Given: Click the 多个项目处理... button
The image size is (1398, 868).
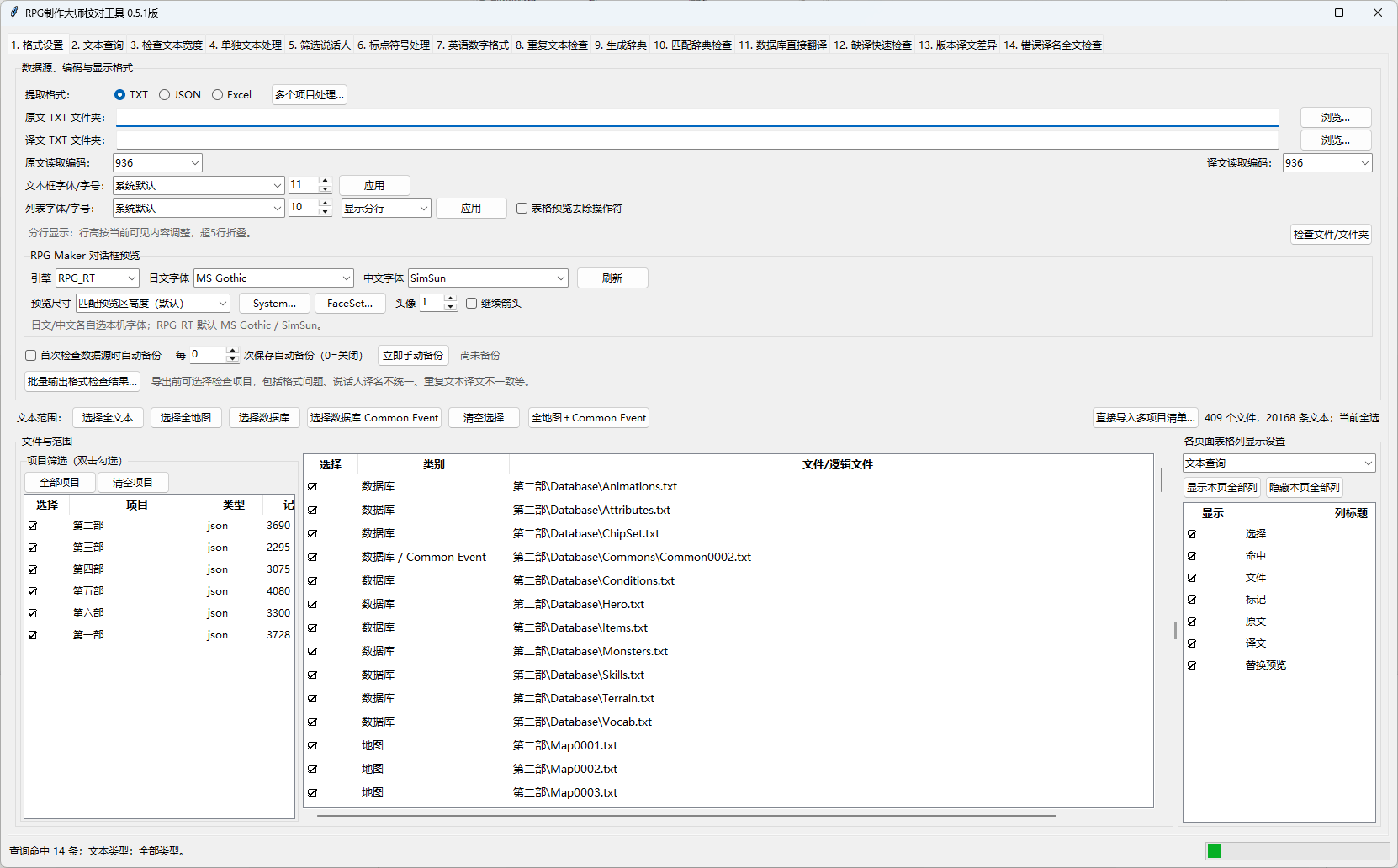Looking at the screenshot, I should pyautogui.click(x=310, y=95).
